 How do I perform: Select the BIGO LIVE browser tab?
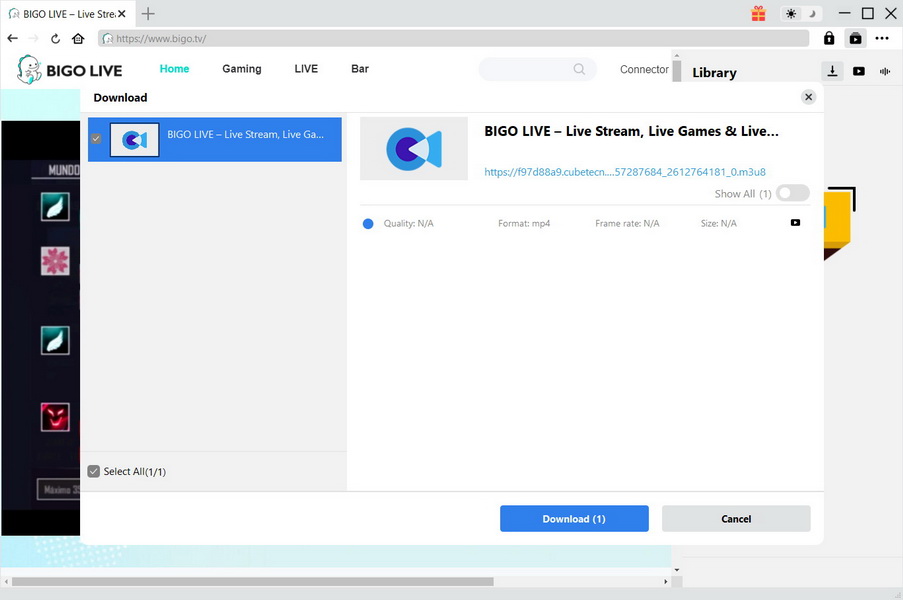68,14
